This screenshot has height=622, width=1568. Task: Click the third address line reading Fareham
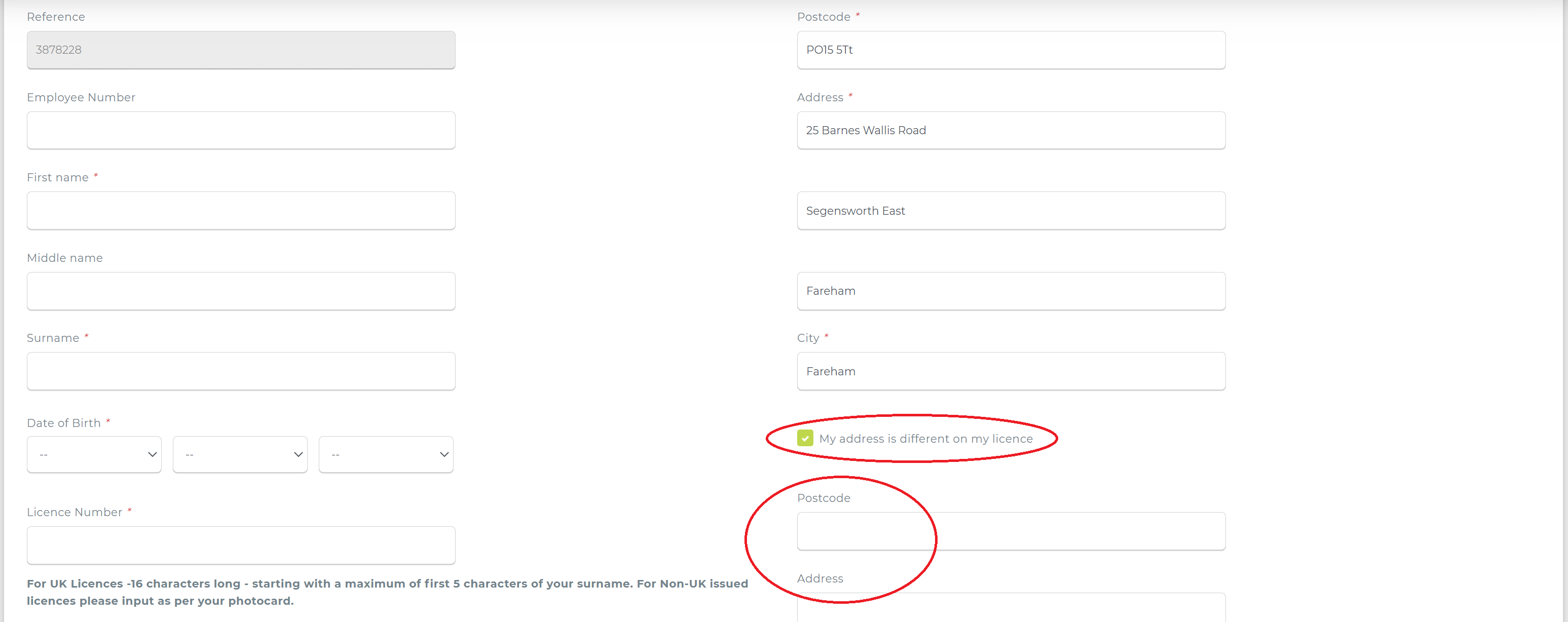coord(1011,291)
